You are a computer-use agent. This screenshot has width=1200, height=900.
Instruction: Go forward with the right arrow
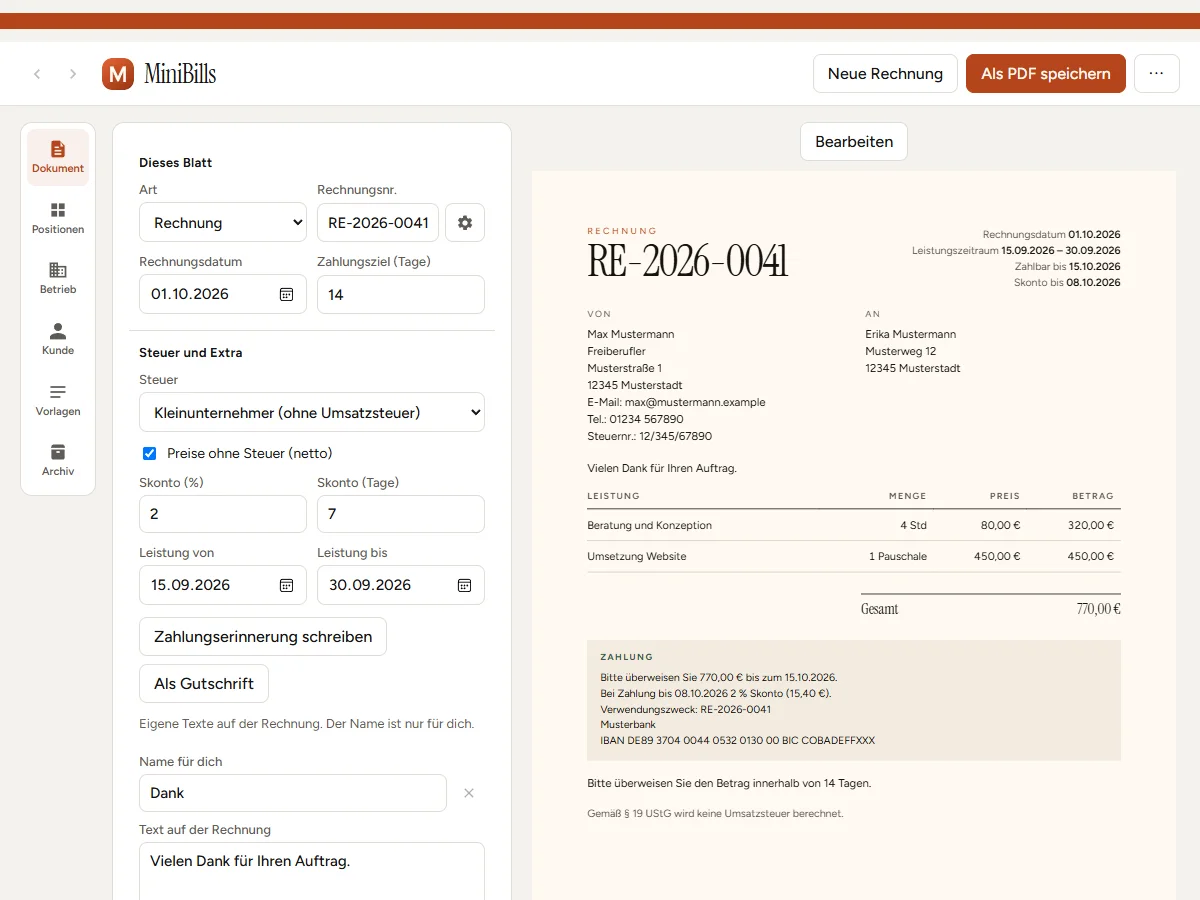point(73,74)
